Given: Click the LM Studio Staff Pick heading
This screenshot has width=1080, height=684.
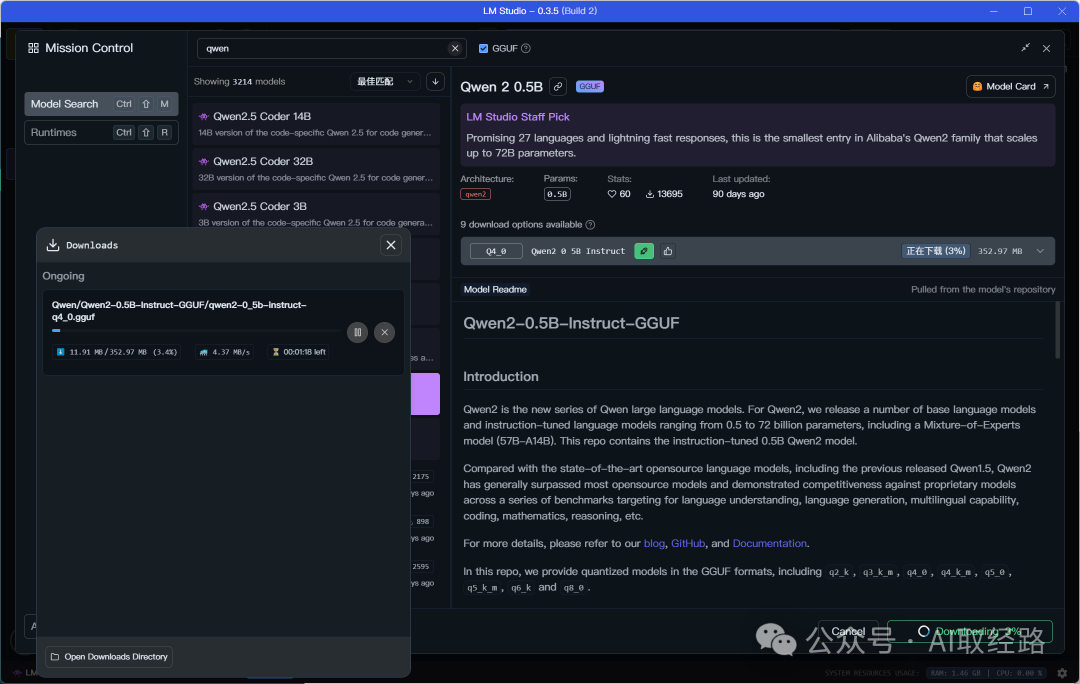Looking at the screenshot, I should point(518,117).
